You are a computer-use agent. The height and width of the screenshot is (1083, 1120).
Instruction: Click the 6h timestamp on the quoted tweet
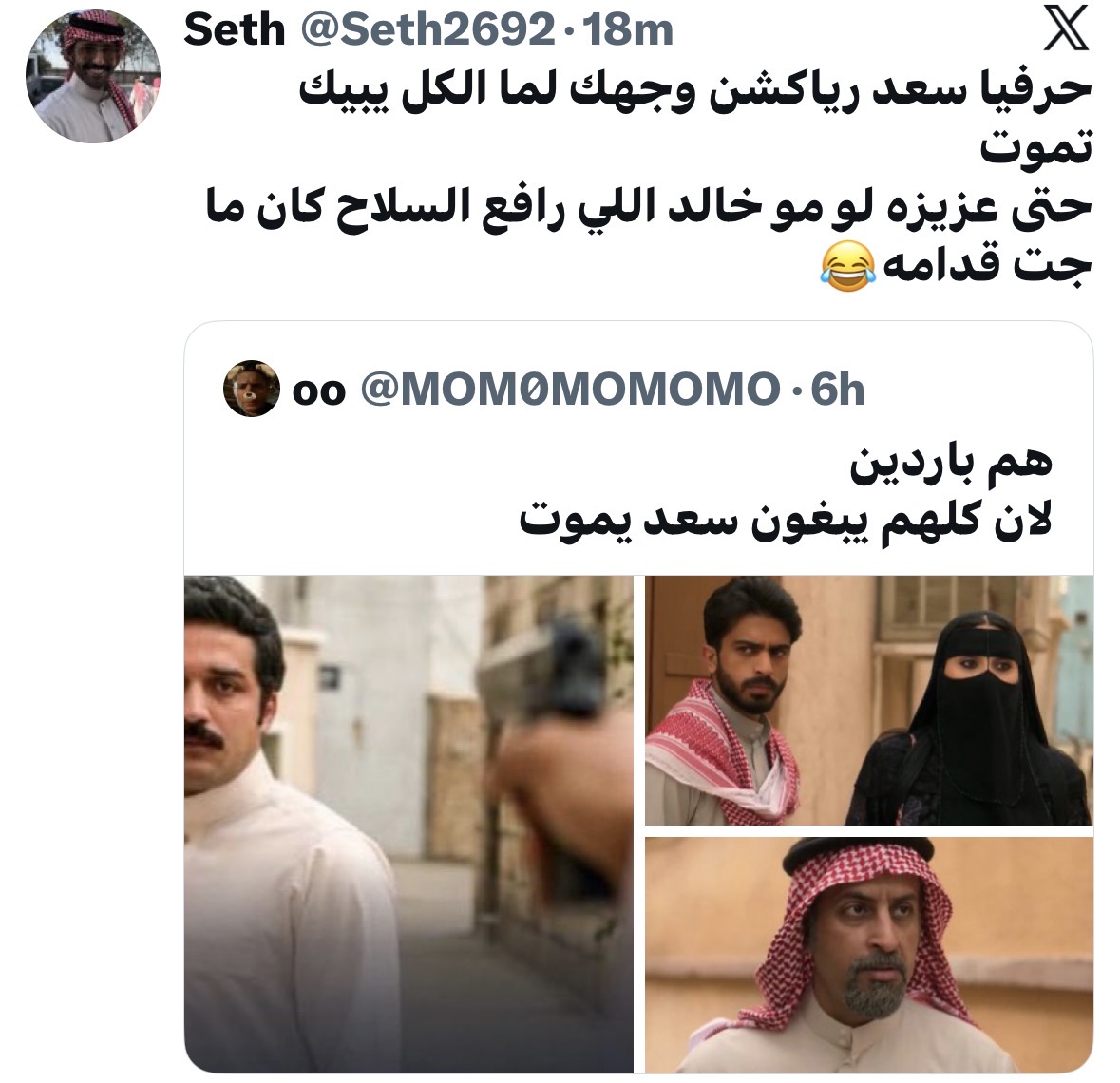pos(837,389)
